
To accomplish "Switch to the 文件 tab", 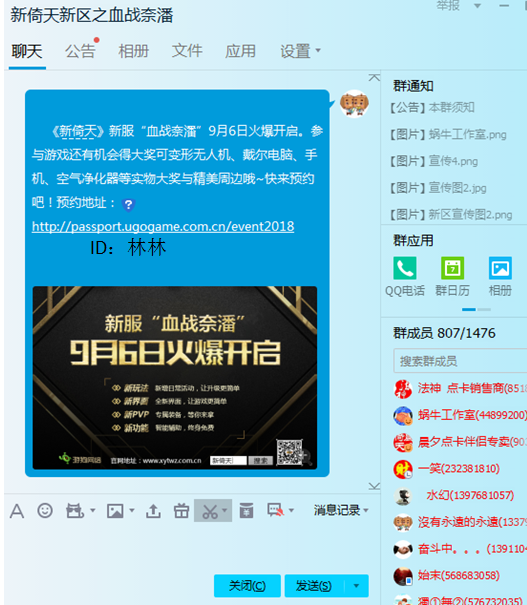I will (x=187, y=51).
